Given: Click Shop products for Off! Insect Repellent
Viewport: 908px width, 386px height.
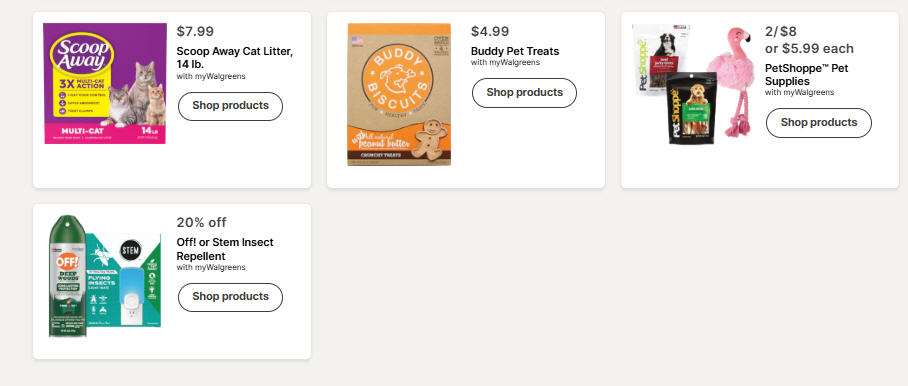Looking at the screenshot, I should [230, 297].
